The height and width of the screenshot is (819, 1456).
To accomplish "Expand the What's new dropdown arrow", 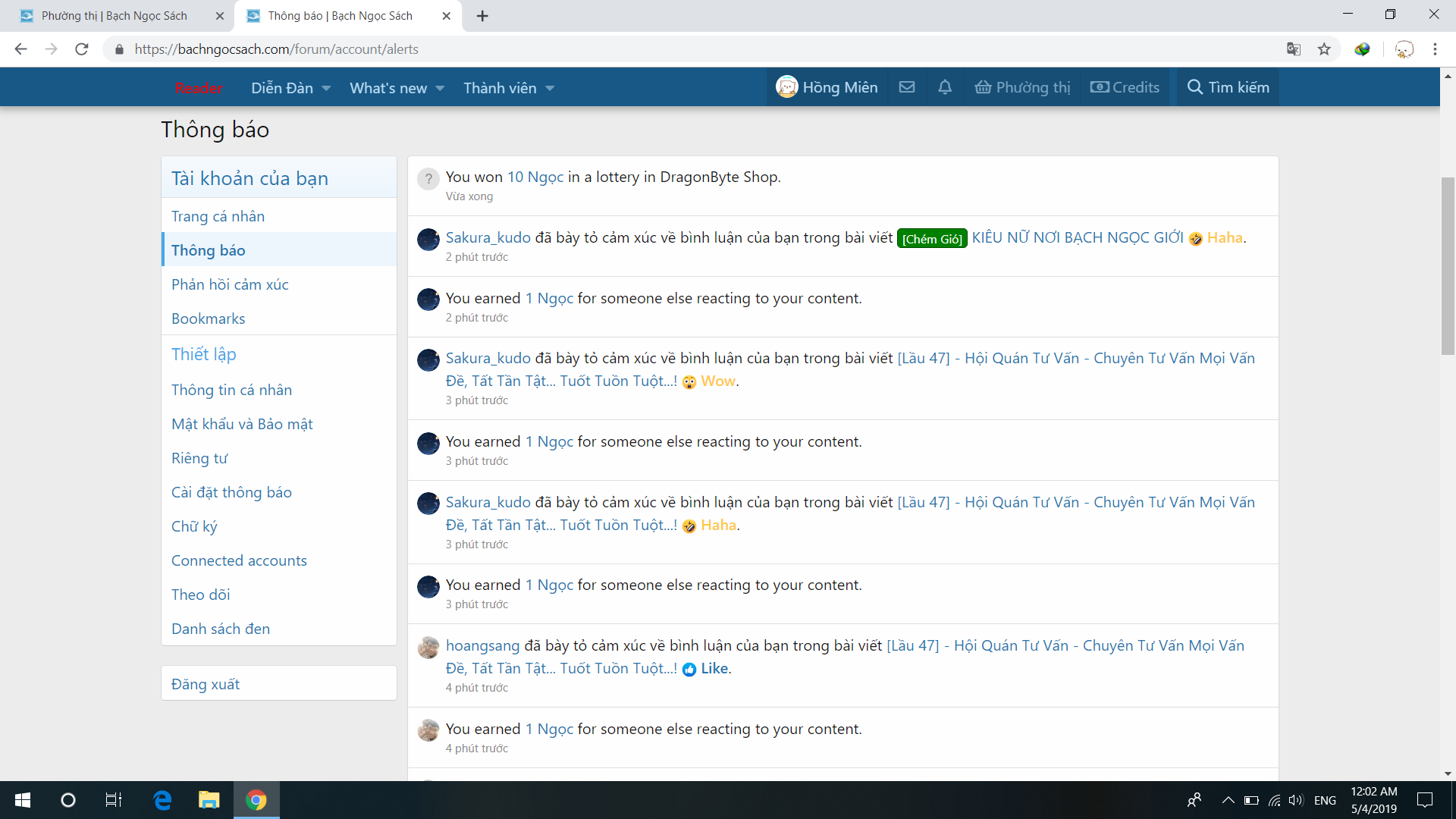I will [440, 88].
